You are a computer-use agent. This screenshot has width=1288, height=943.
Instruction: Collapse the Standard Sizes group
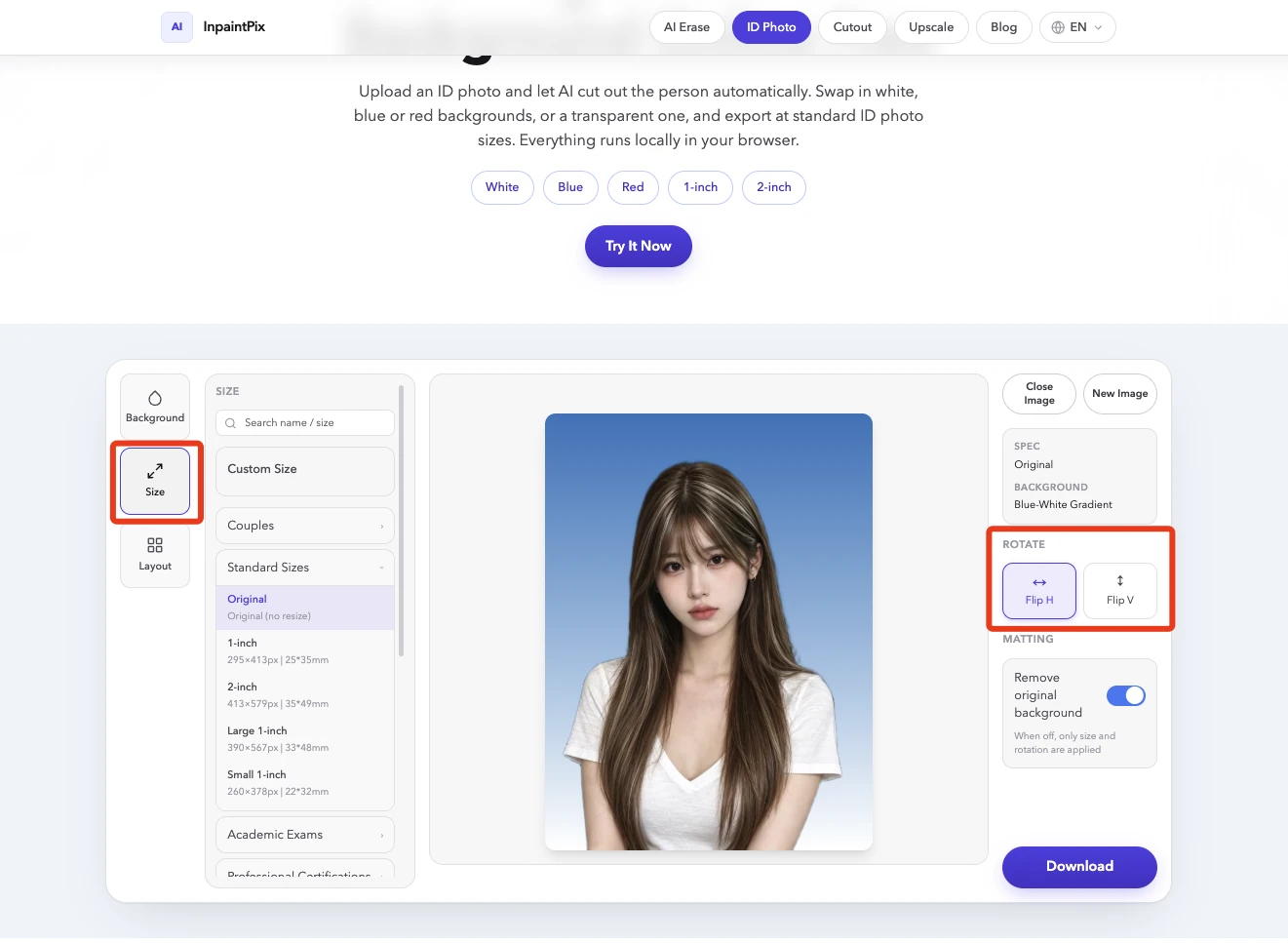click(305, 568)
